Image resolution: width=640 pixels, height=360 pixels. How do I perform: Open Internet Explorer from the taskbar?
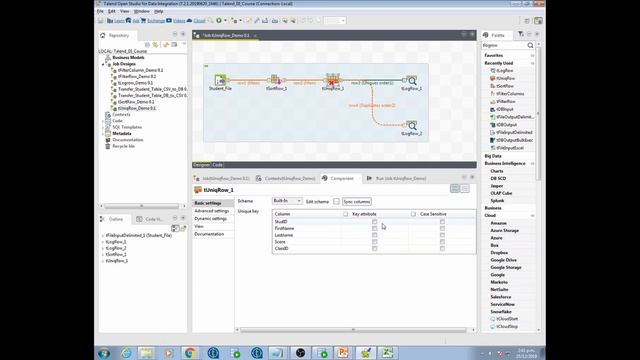[x=126, y=353]
